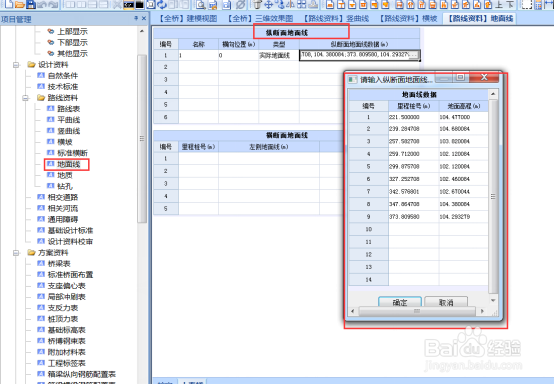Click the dashed rectangle selection icon
The height and width of the screenshot is (385, 554).
pyautogui.click(x=527, y=4)
